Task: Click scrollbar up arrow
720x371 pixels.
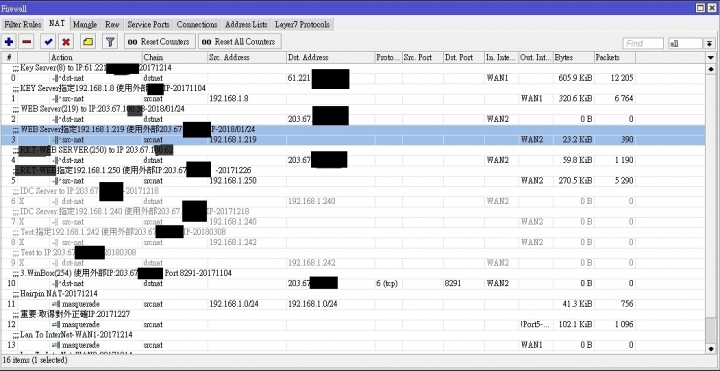Action: [x=711, y=69]
